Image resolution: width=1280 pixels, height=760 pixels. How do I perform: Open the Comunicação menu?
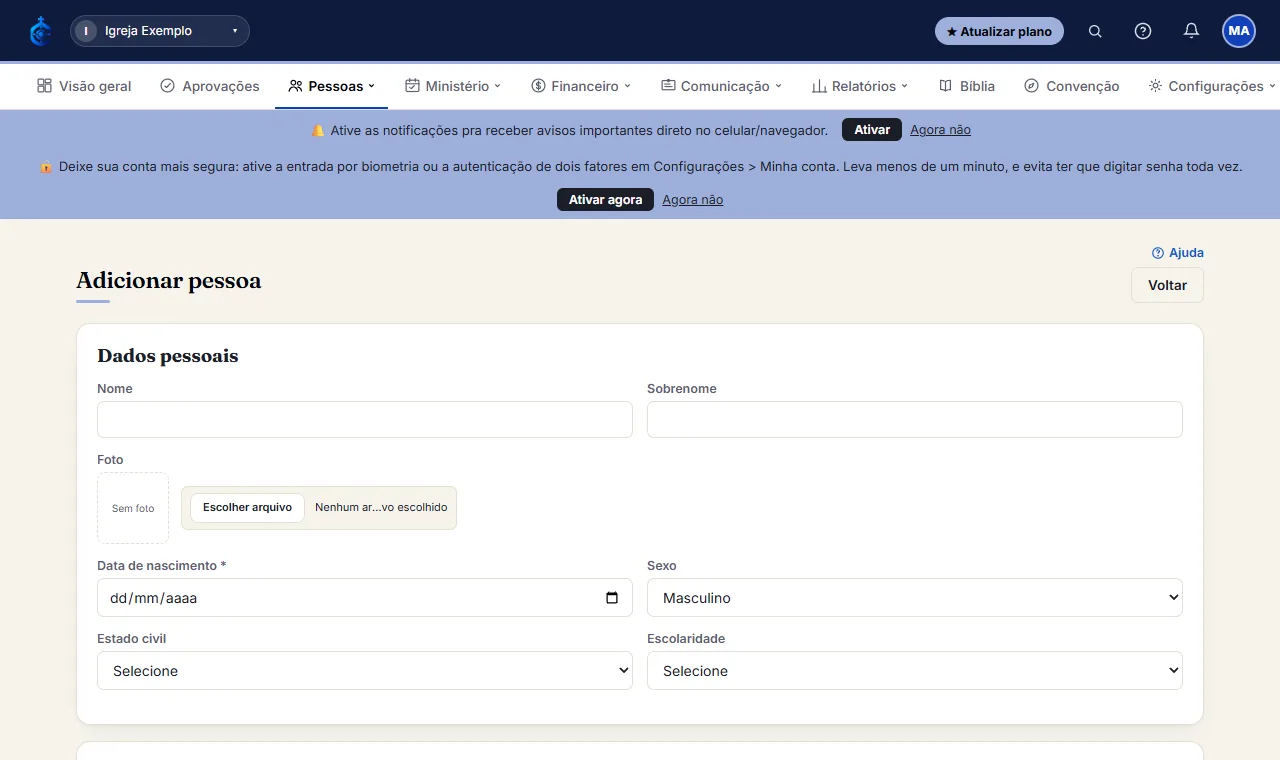coord(721,86)
